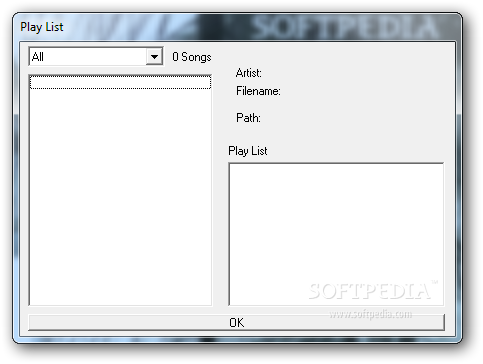Open the All category dropdown arrow
The height and width of the screenshot is (364, 483).
154,57
